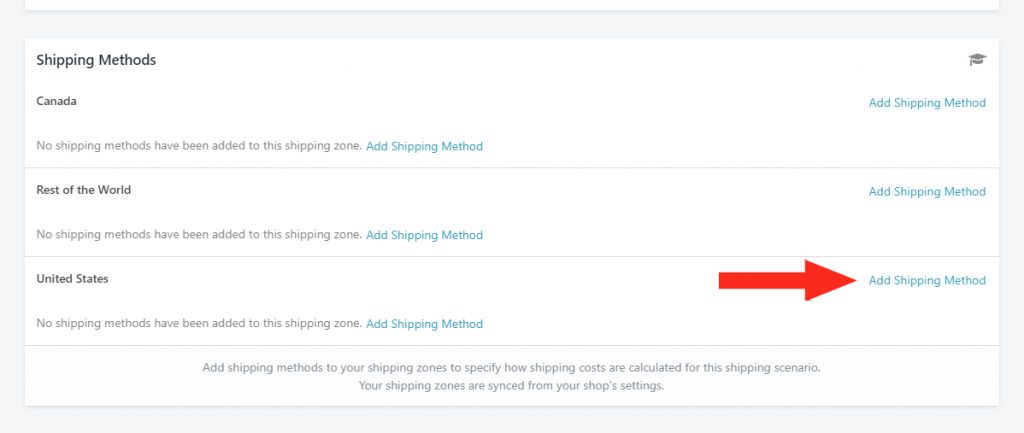This screenshot has width=1024, height=433.
Task: Click the Canada shipping zone name
Action: pyautogui.click(x=56, y=101)
